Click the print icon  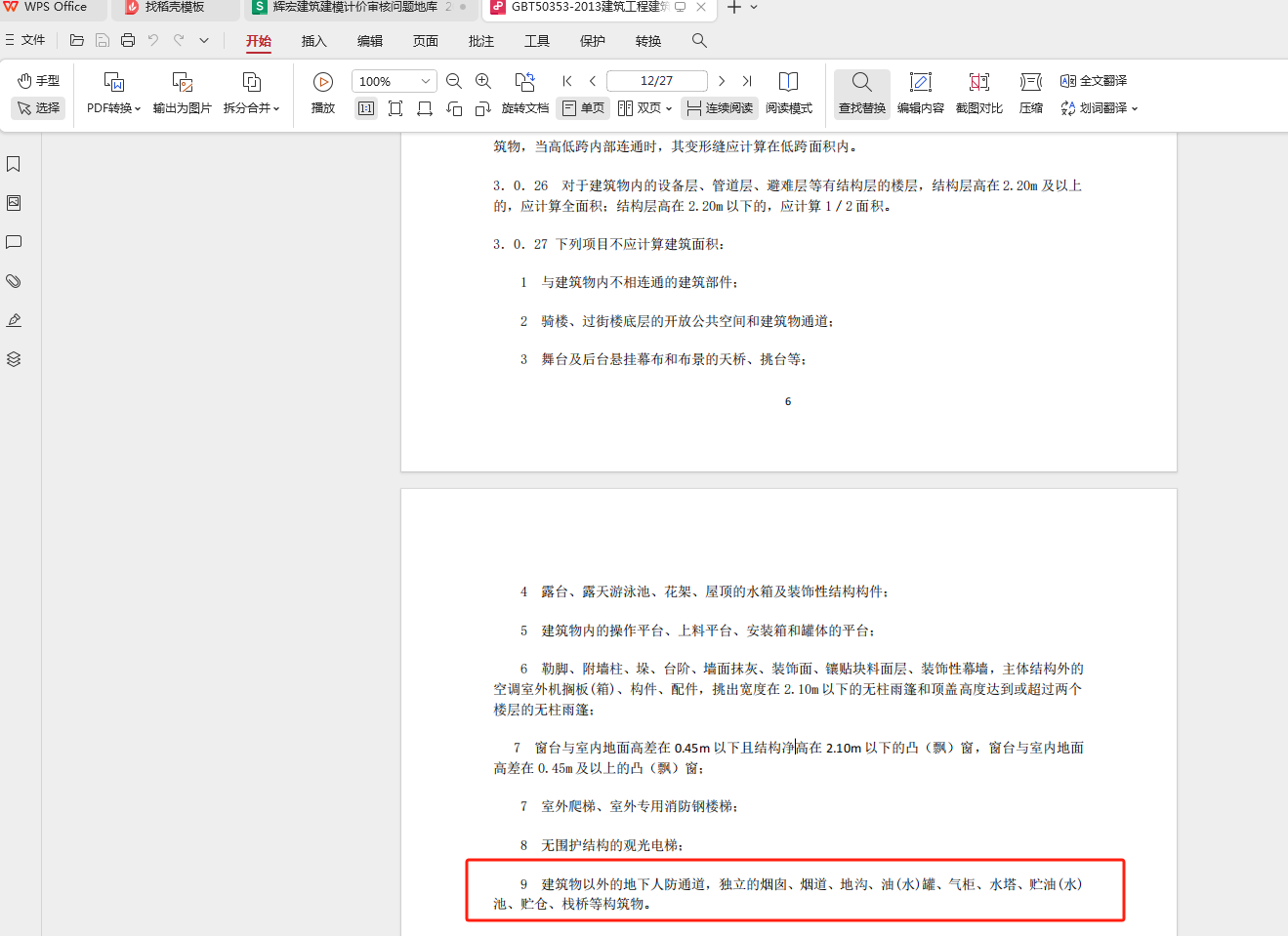coord(128,40)
